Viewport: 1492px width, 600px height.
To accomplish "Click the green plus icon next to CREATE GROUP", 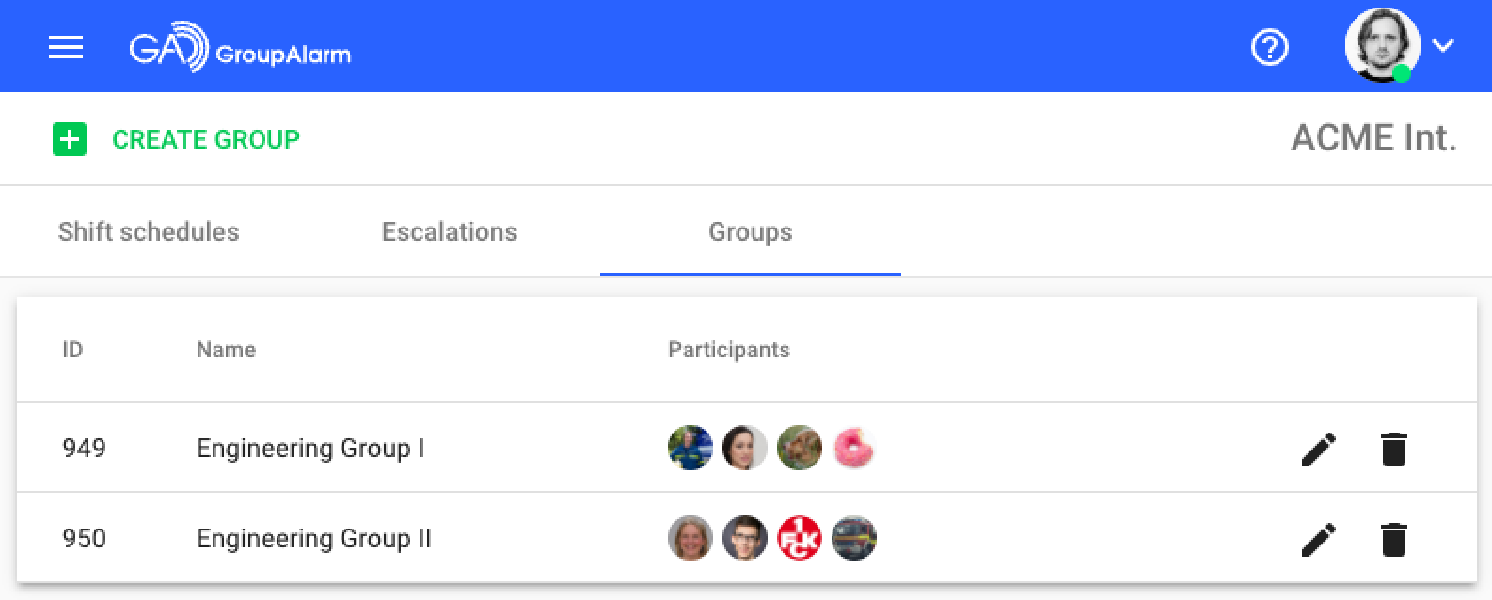I will pos(69,139).
